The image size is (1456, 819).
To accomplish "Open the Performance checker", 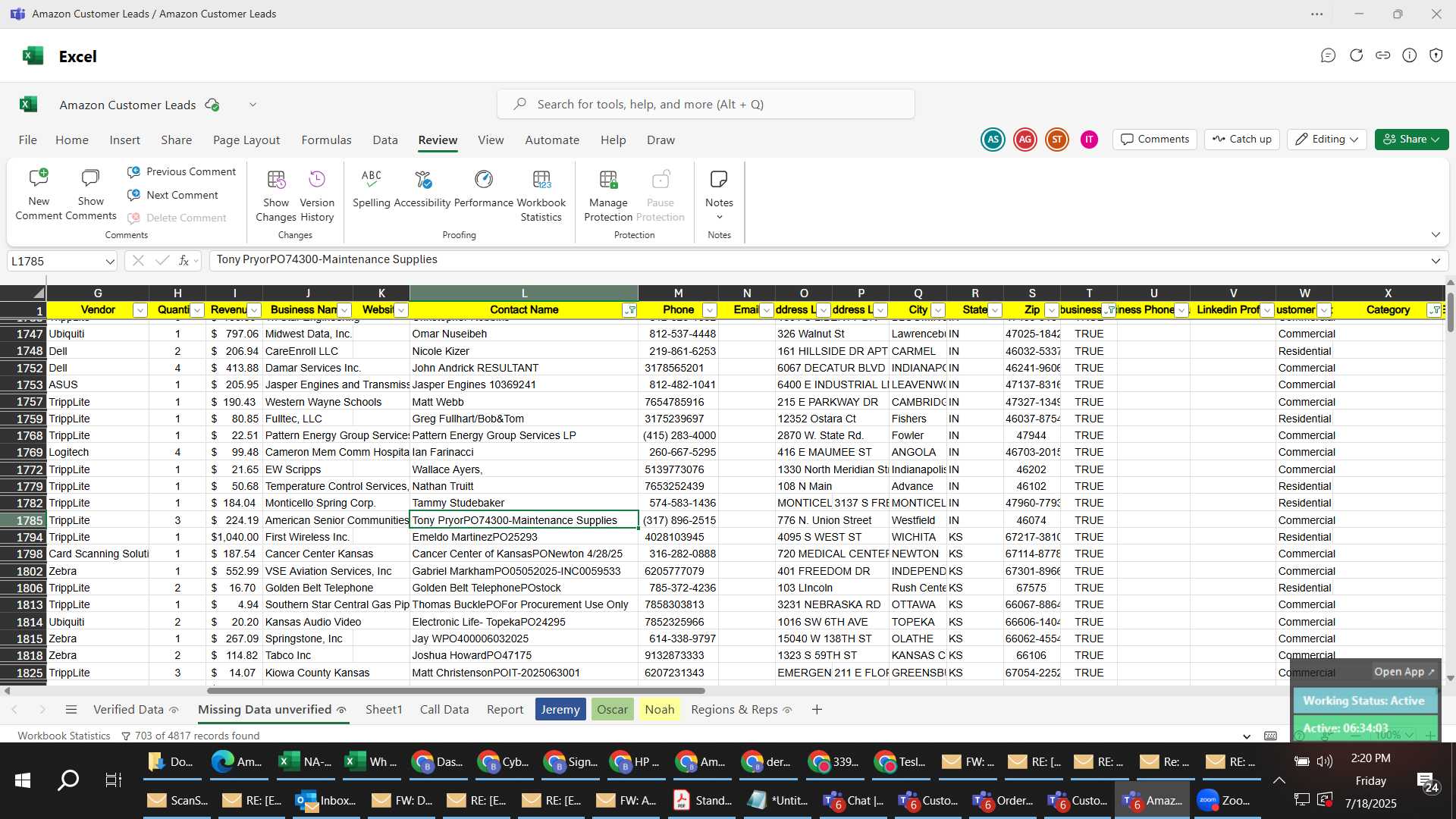I will coord(484,188).
